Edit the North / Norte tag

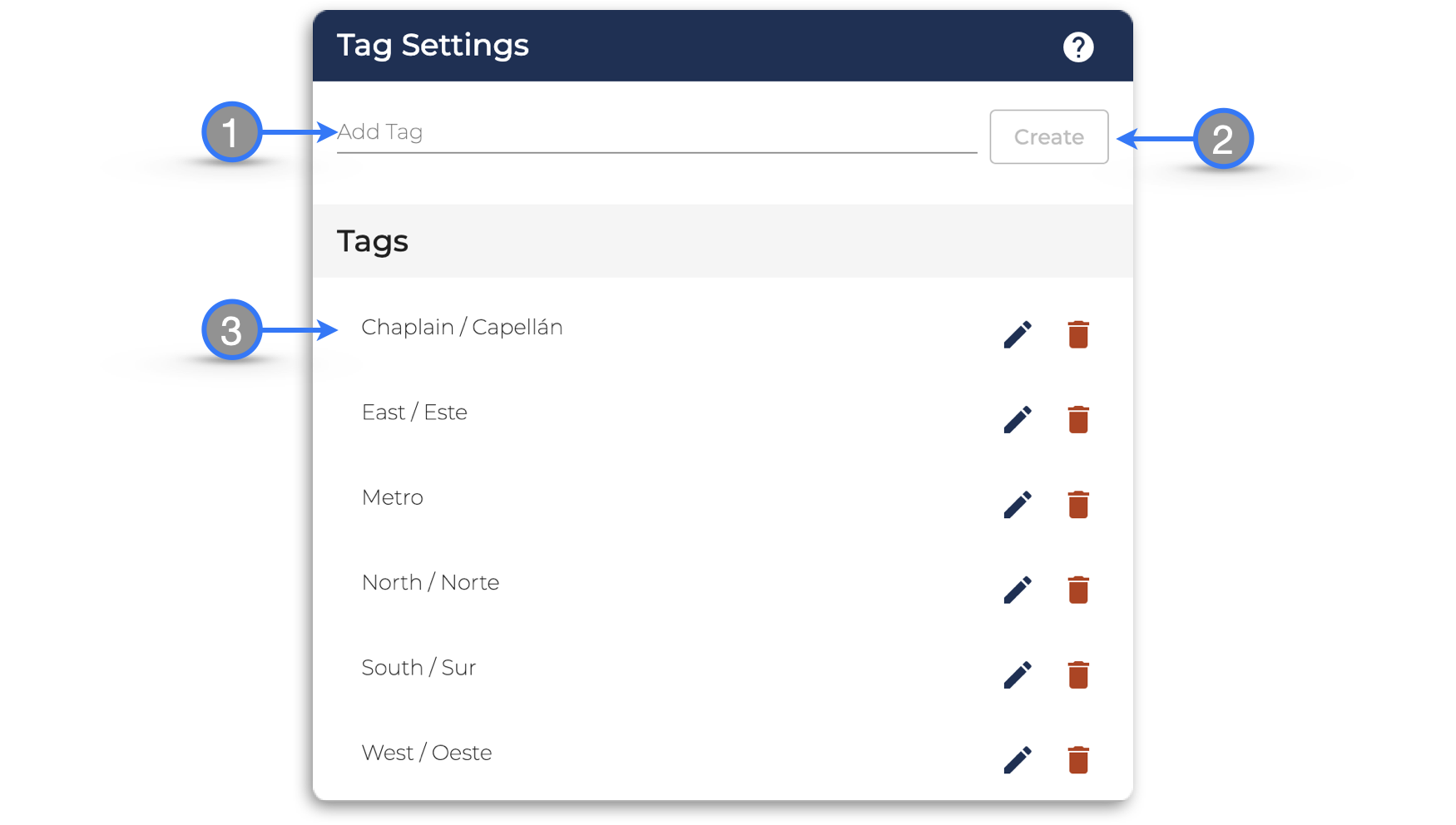(1018, 590)
